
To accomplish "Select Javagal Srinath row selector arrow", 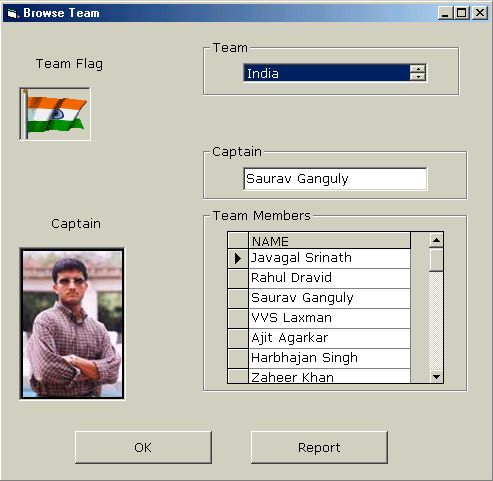I will pos(238,258).
